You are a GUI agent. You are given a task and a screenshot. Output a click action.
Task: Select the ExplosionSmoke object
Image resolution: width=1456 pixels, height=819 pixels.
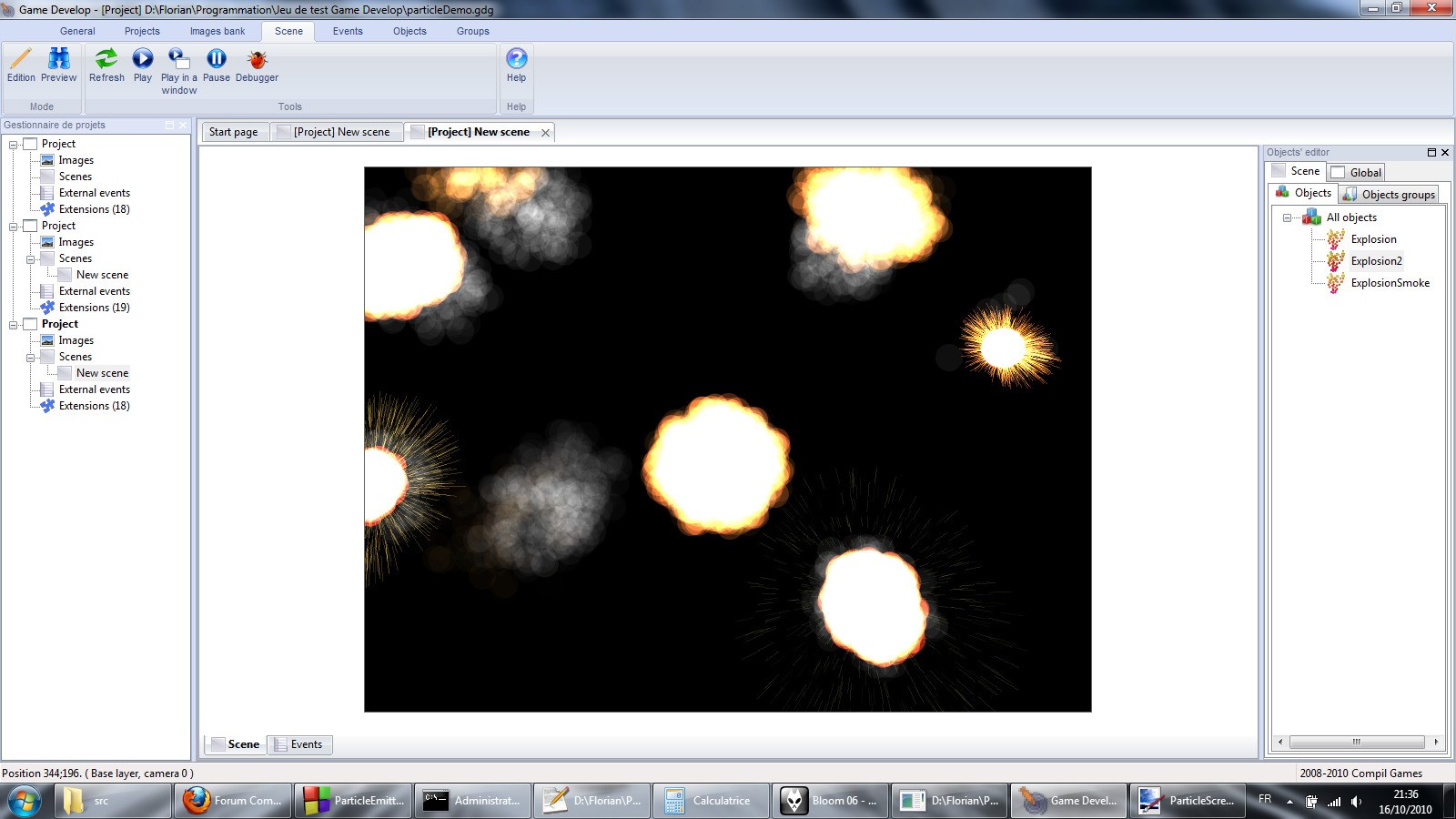pyautogui.click(x=1390, y=283)
